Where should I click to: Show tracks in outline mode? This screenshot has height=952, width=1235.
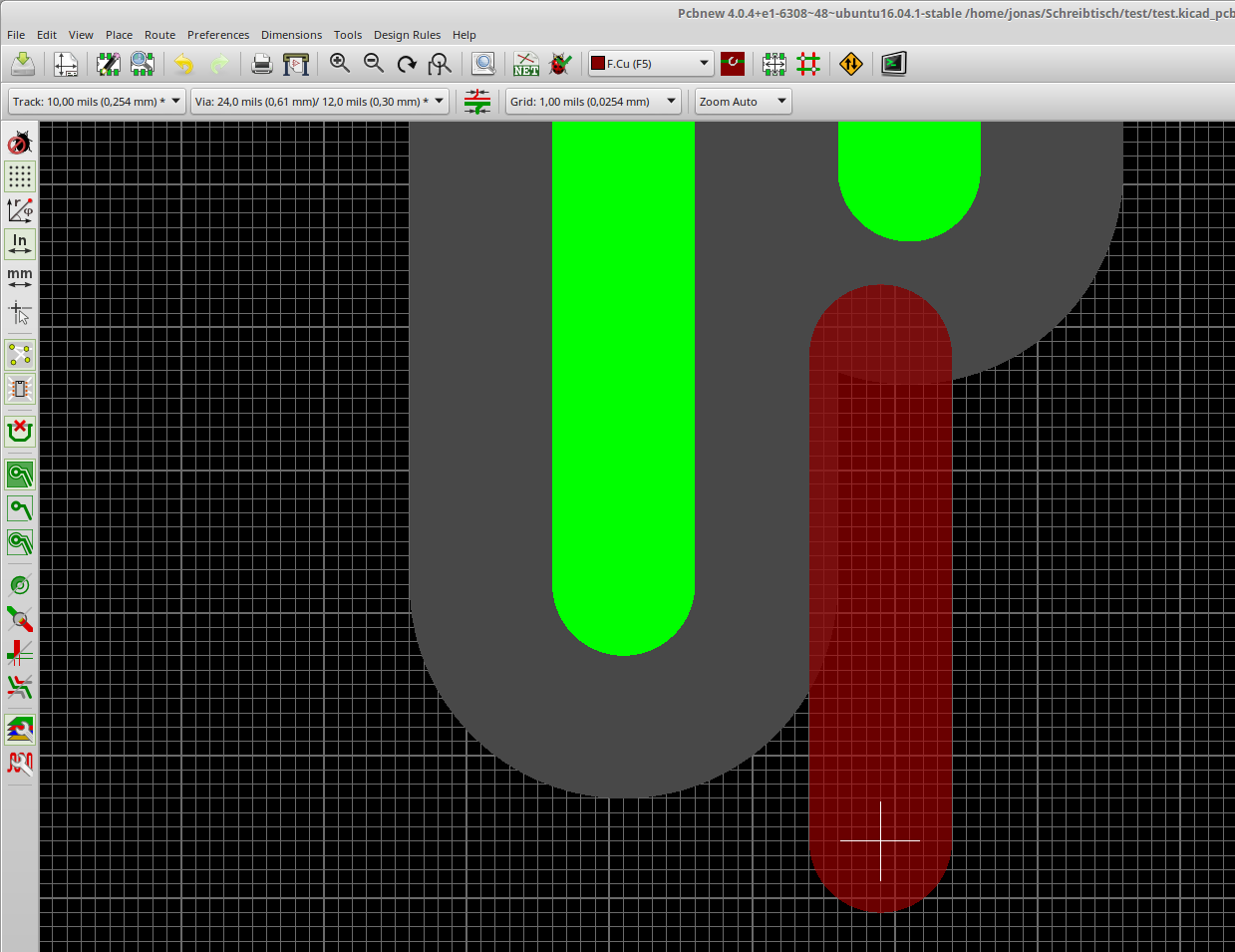click(x=20, y=653)
